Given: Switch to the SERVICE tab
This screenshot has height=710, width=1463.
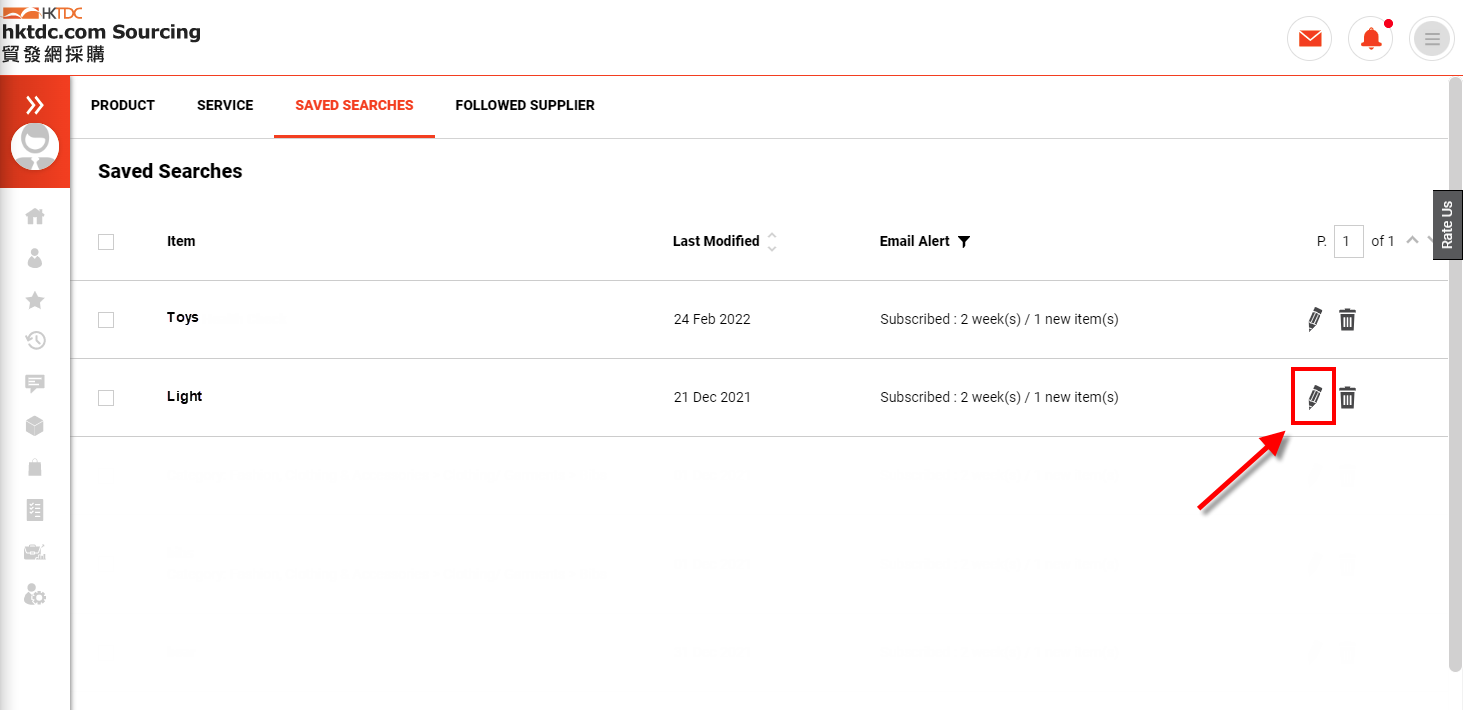Looking at the screenshot, I should click(225, 105).
